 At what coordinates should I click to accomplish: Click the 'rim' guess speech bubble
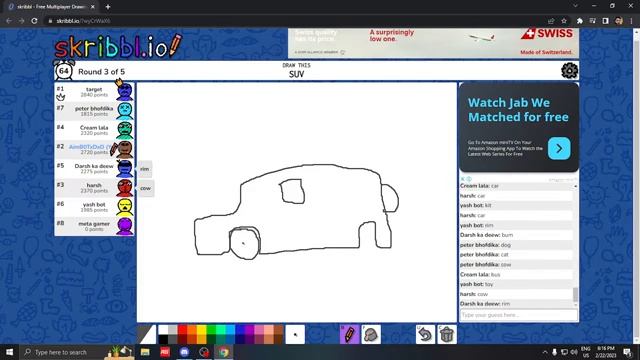click(145, 169)
